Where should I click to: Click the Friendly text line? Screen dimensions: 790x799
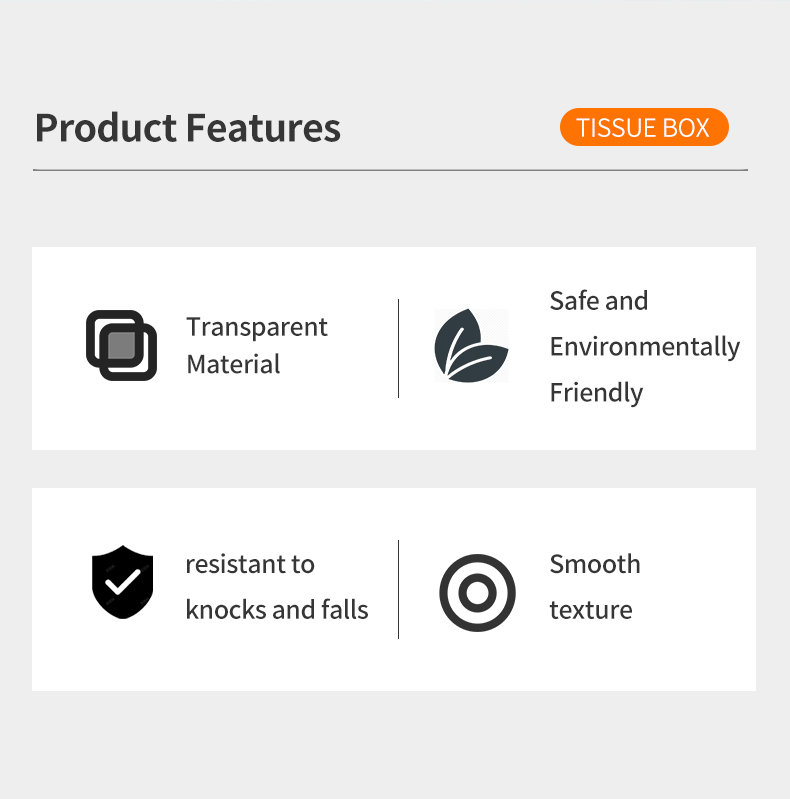pyautogui.click(x=596, y=393)
